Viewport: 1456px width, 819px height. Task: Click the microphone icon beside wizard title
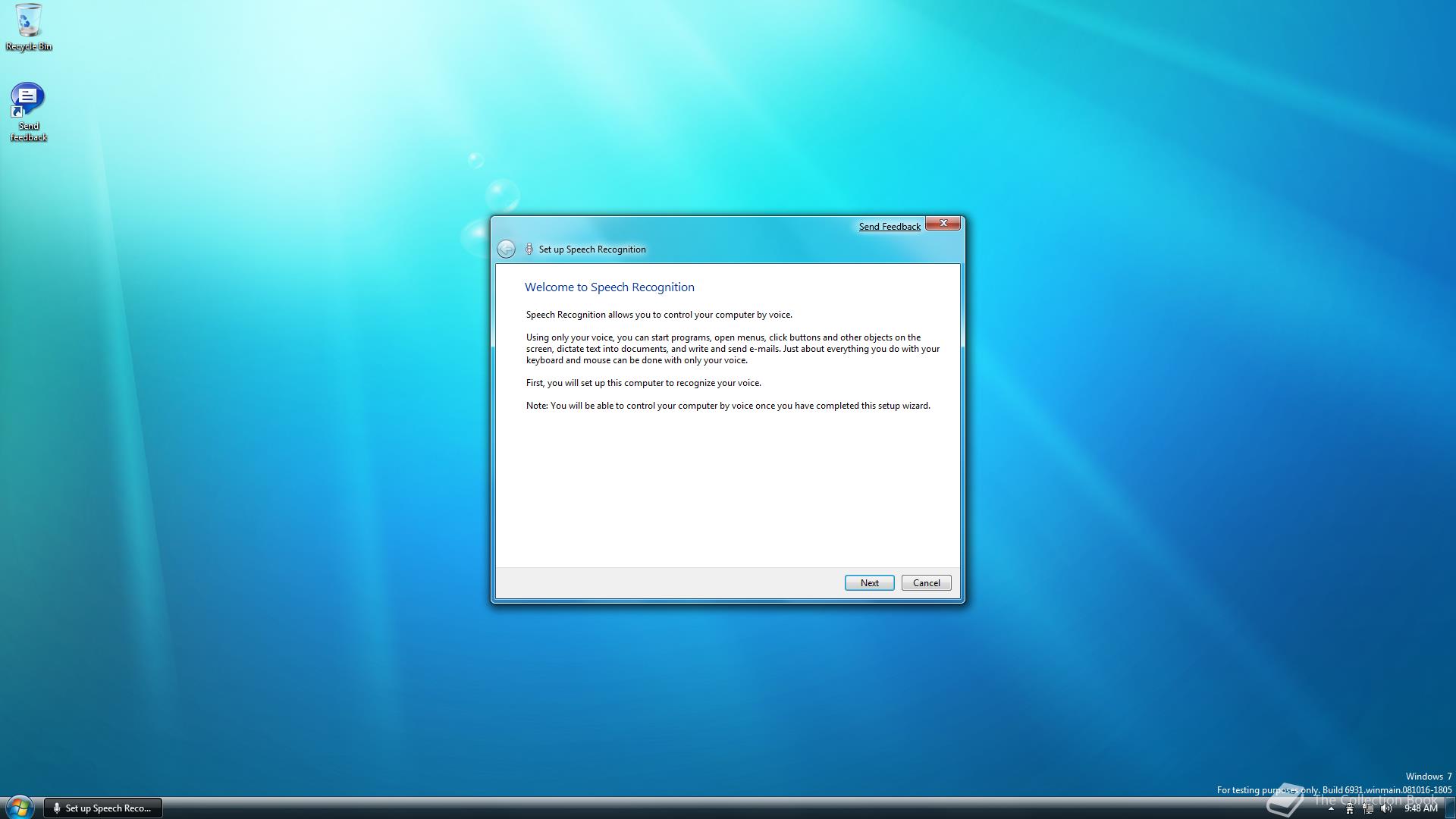click(529, 249)
